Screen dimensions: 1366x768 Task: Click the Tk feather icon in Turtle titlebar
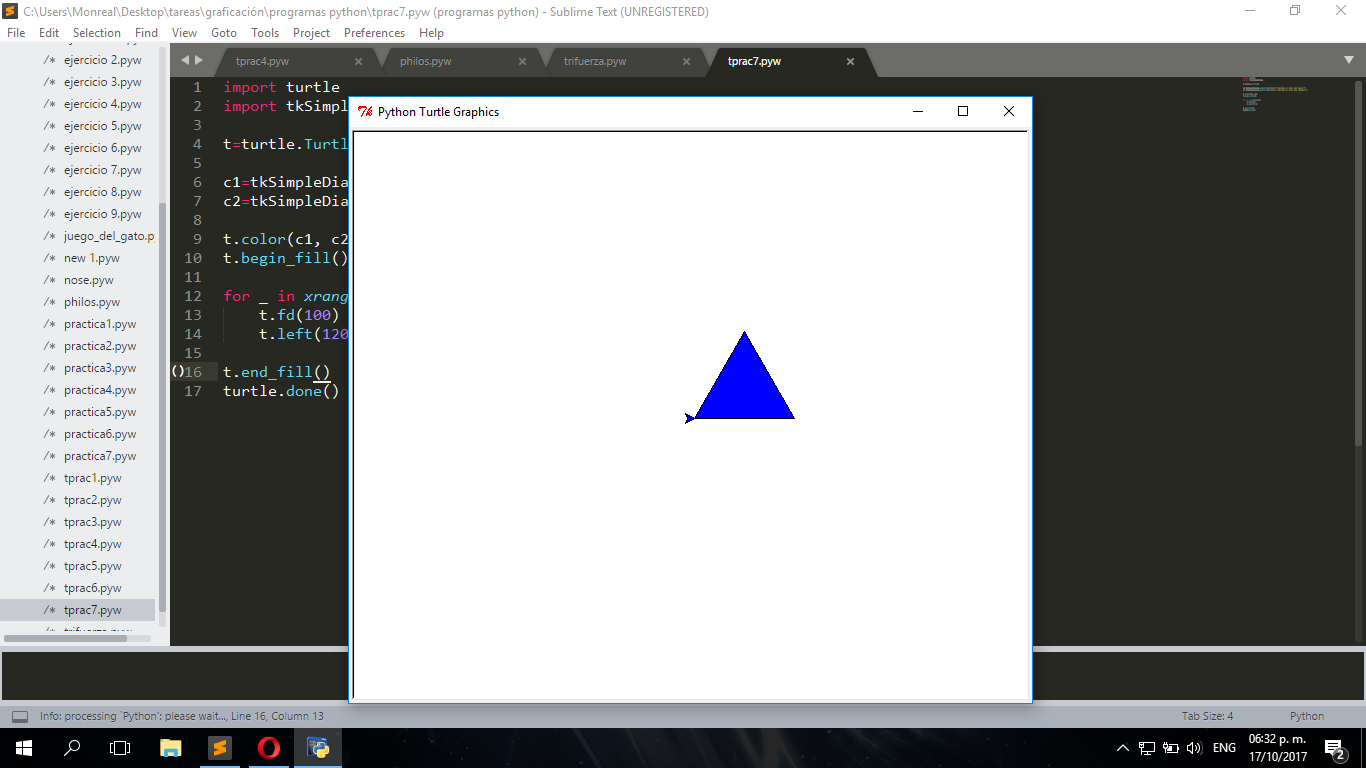coord(365,111)
